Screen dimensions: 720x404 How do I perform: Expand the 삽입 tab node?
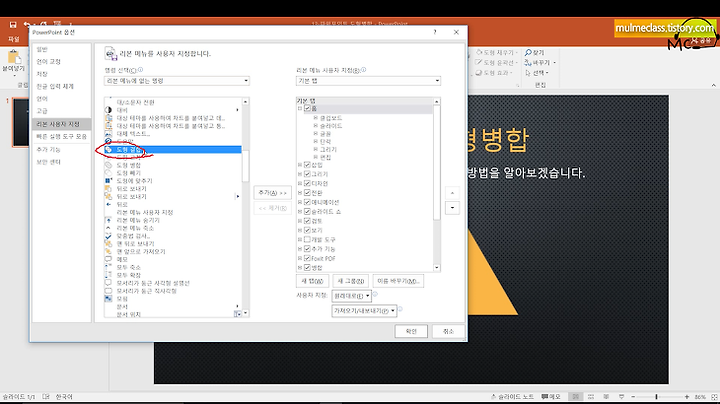pos(300,165)
